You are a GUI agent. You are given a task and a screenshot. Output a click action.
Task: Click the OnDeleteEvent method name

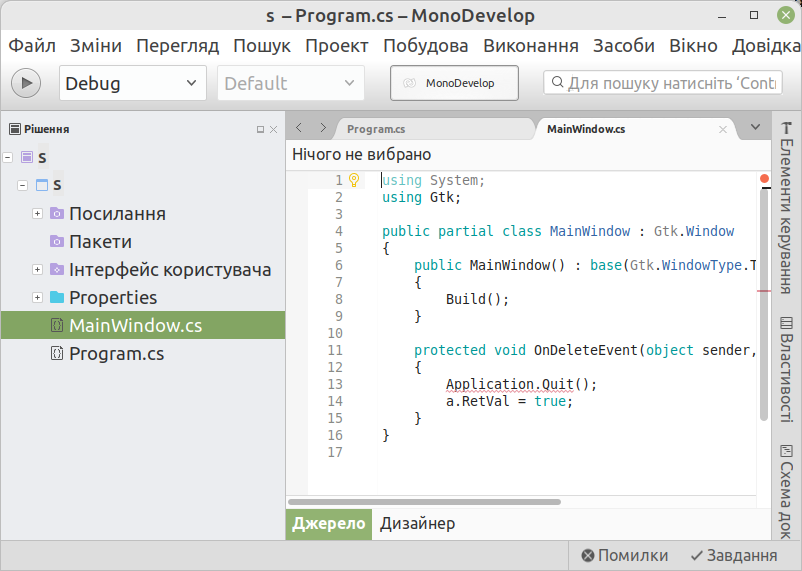[586, 350]
